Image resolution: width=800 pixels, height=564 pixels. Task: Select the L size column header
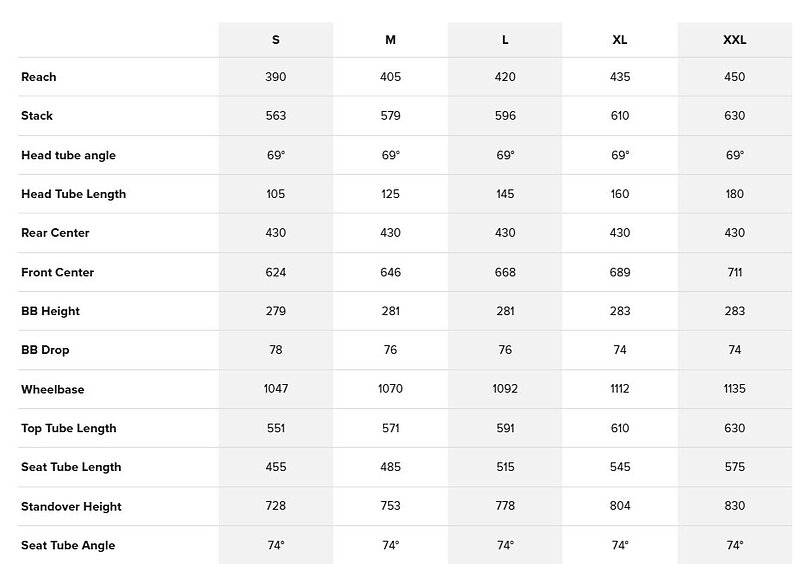point(505,40)
